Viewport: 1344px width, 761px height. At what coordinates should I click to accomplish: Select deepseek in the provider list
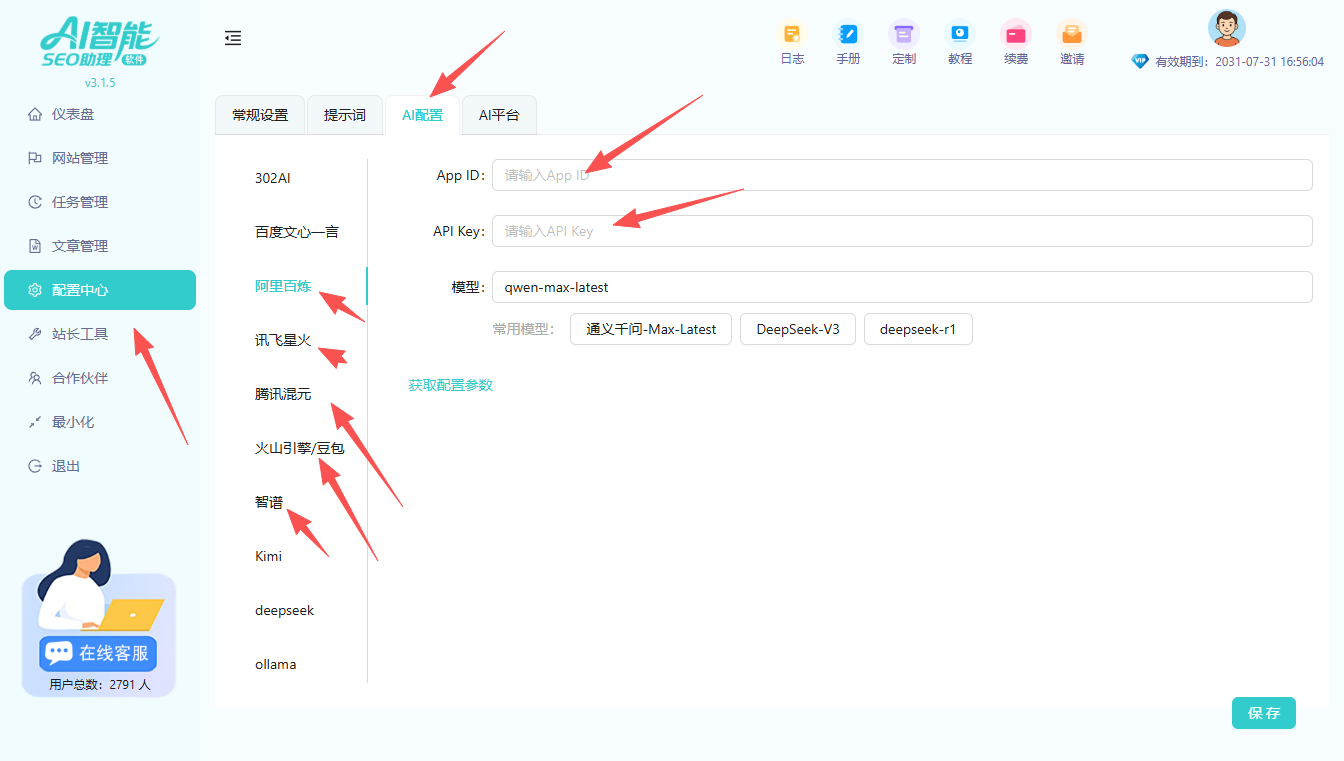coord(284,610)
